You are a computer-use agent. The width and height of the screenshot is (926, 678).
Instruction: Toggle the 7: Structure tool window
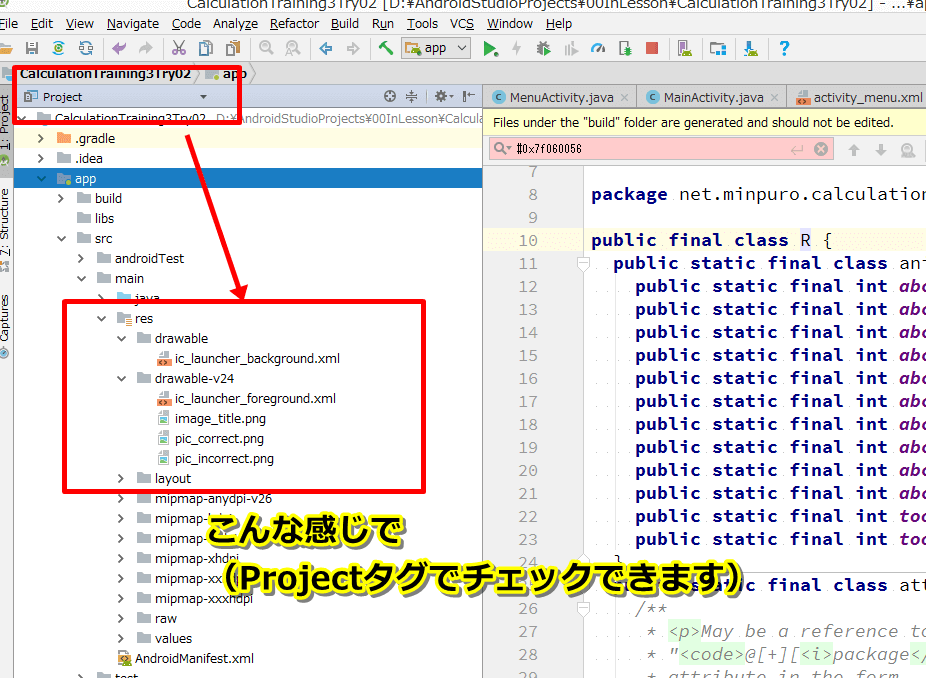click(5, 230)
